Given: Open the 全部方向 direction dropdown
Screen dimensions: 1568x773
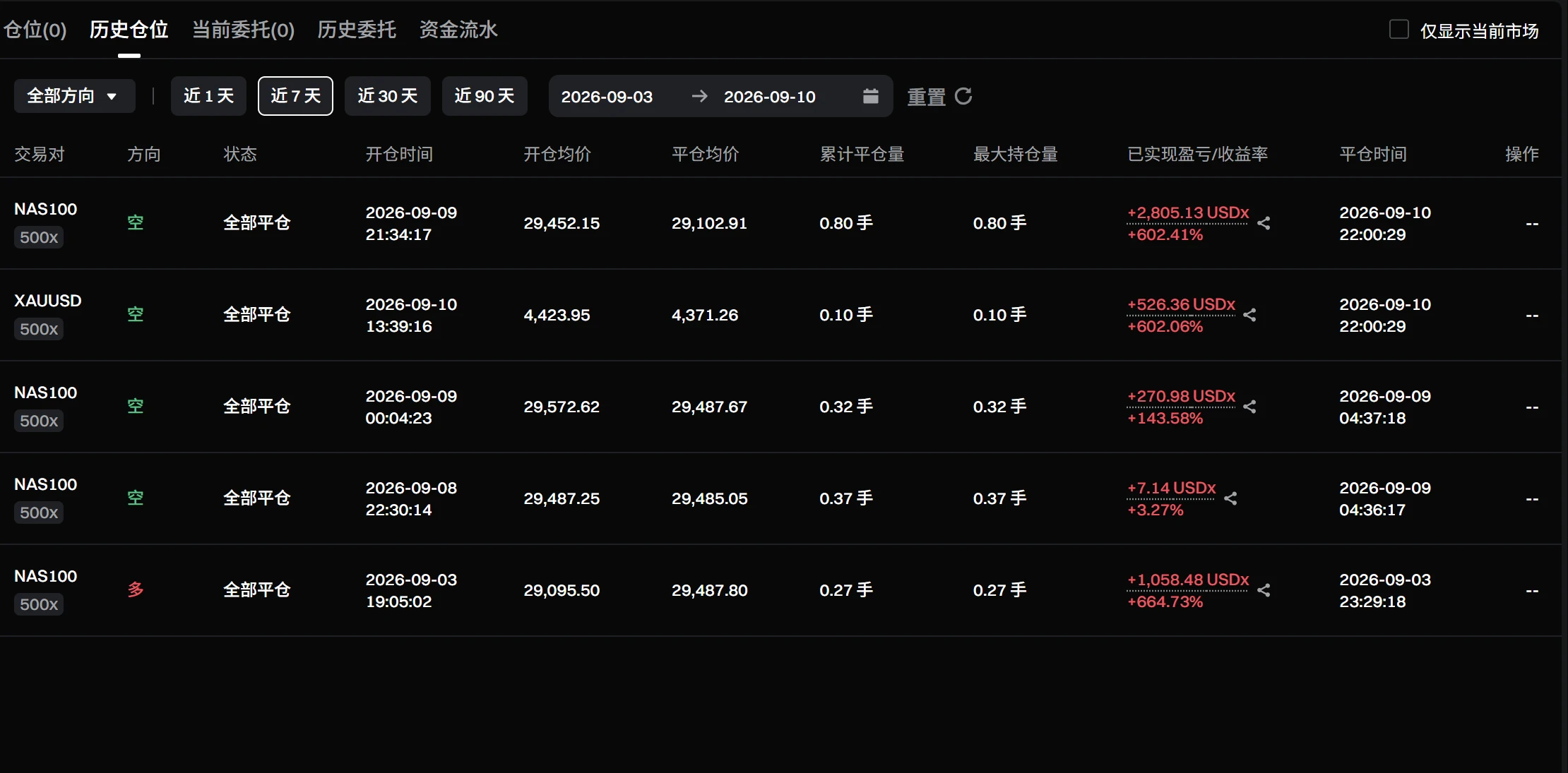Looking at the screenshot, I should [75, 95].
